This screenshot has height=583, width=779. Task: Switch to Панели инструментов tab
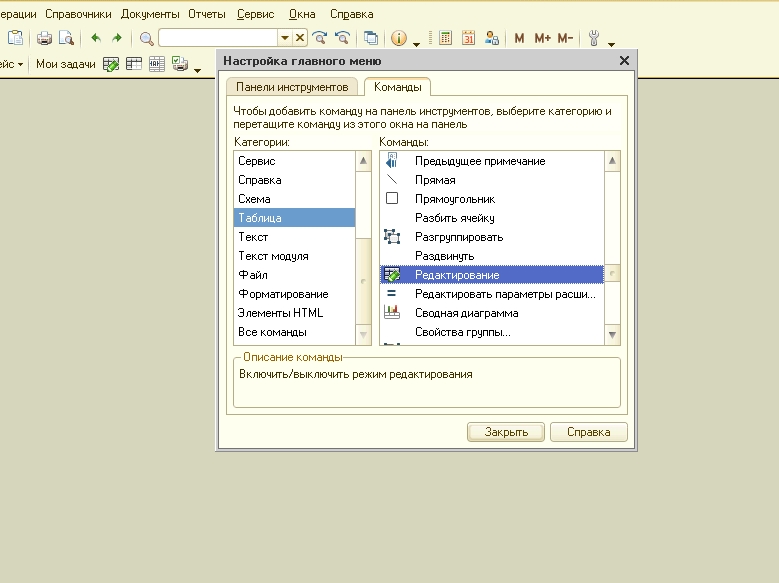click(291, 87)
